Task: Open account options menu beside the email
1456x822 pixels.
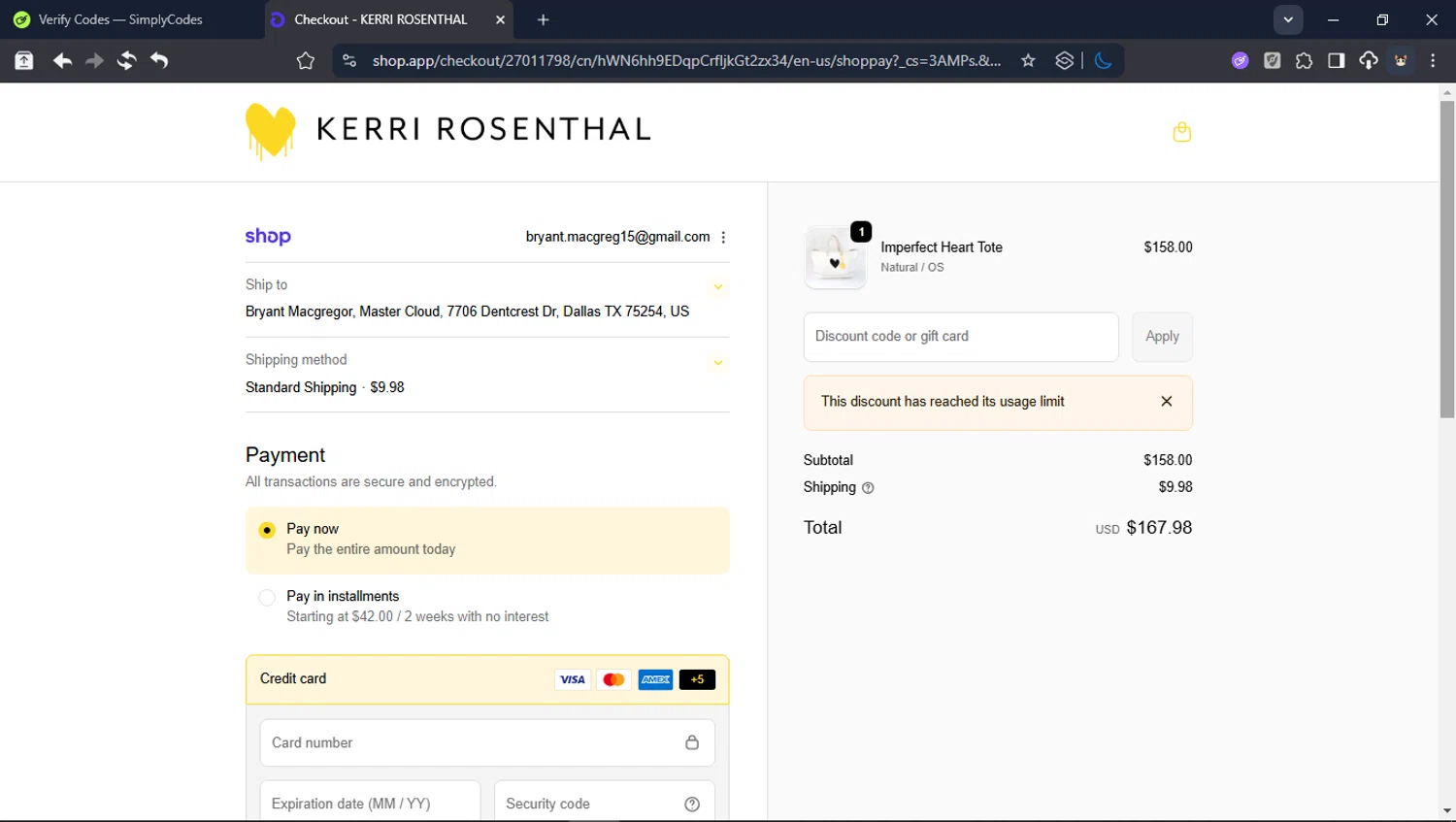Action: (x=723, y=237)
